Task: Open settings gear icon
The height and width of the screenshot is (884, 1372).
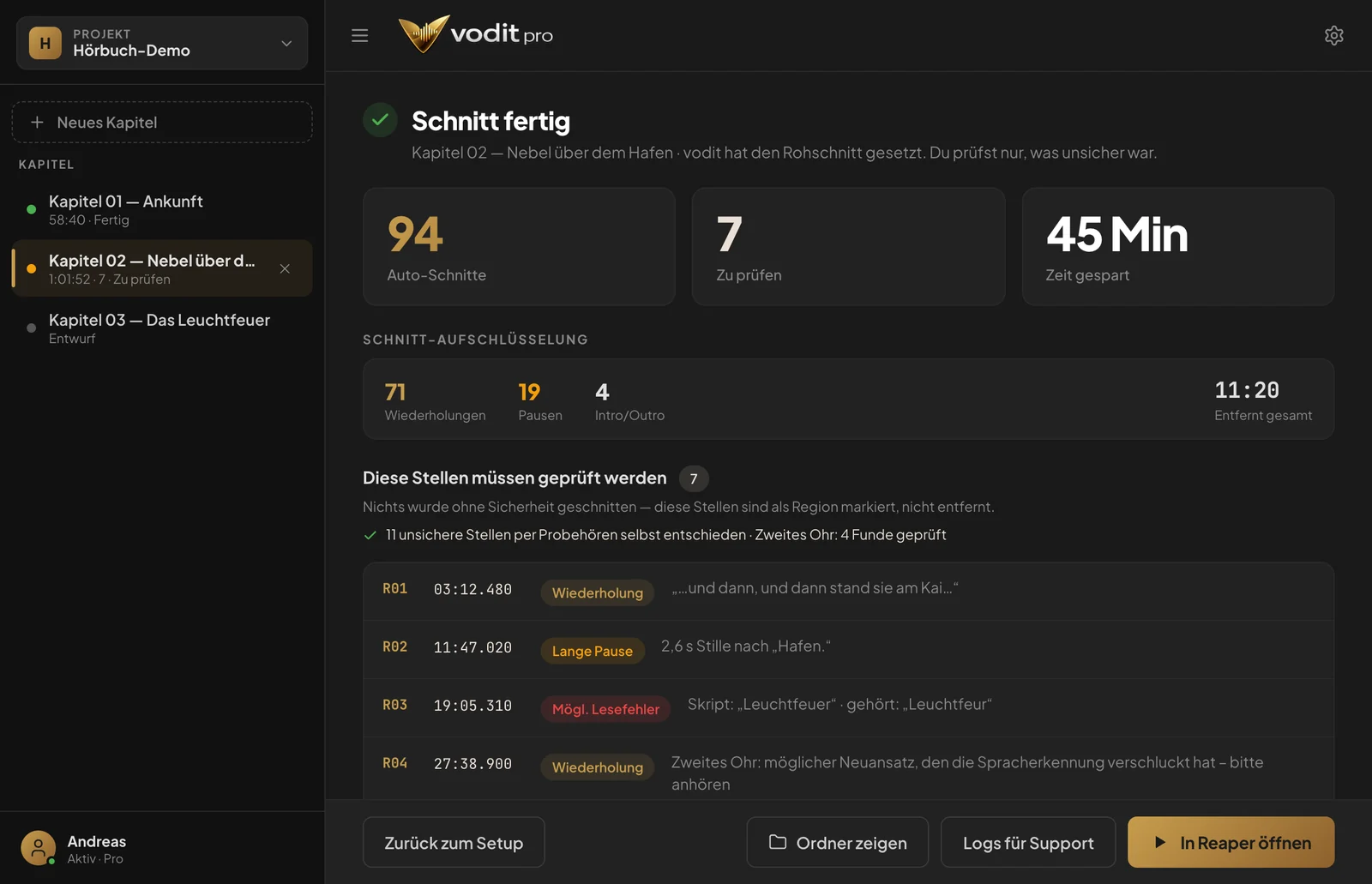Action: tap(1333, 35)
